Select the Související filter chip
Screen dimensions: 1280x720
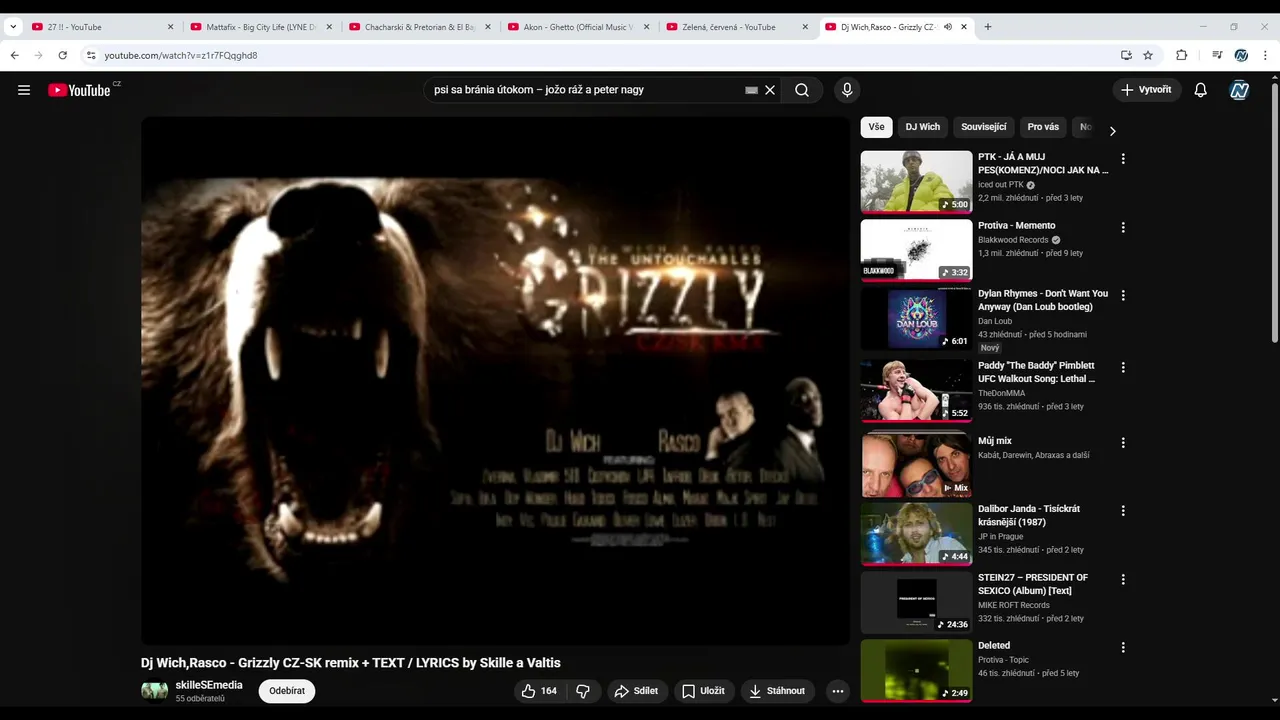(x=984, y=127)
